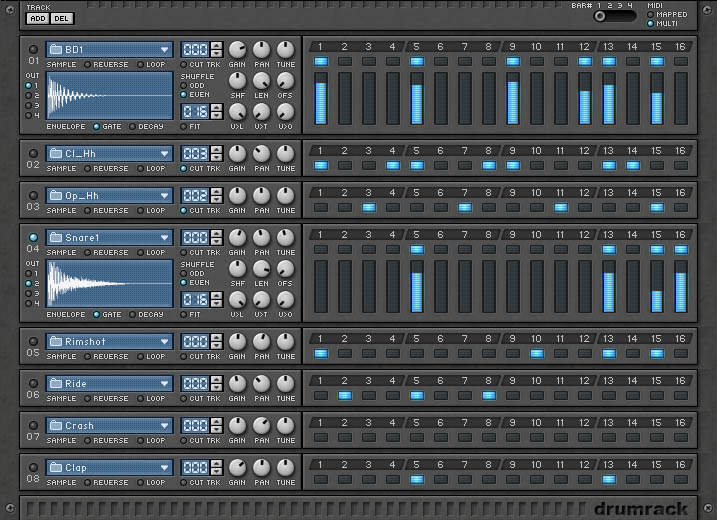Open the Cl_Hh sample dropdown arrow
The width and height of the screenshot is (717, 520).
coord(165,154)
